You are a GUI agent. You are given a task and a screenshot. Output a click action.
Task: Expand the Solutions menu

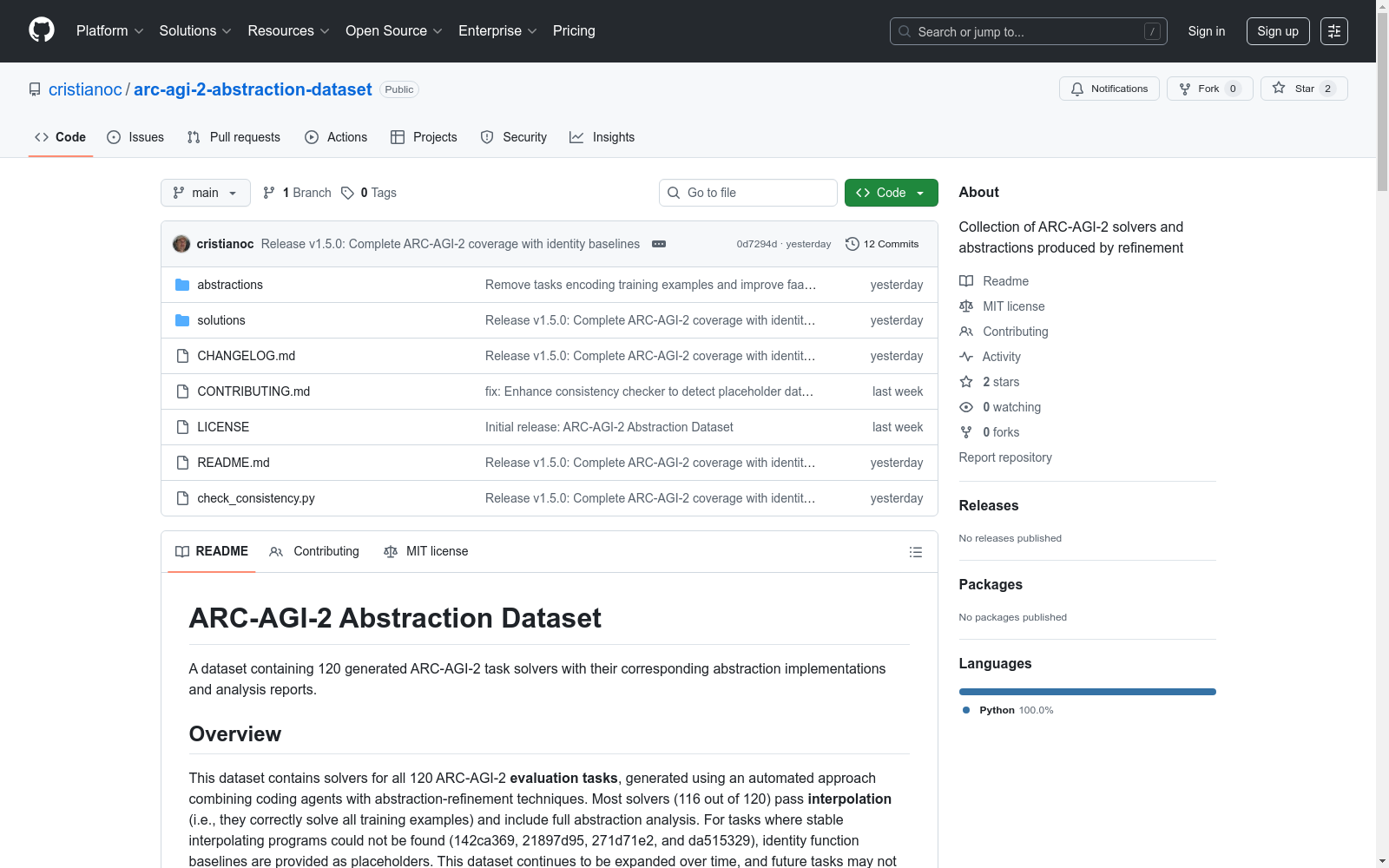click(x=195, y=31)
